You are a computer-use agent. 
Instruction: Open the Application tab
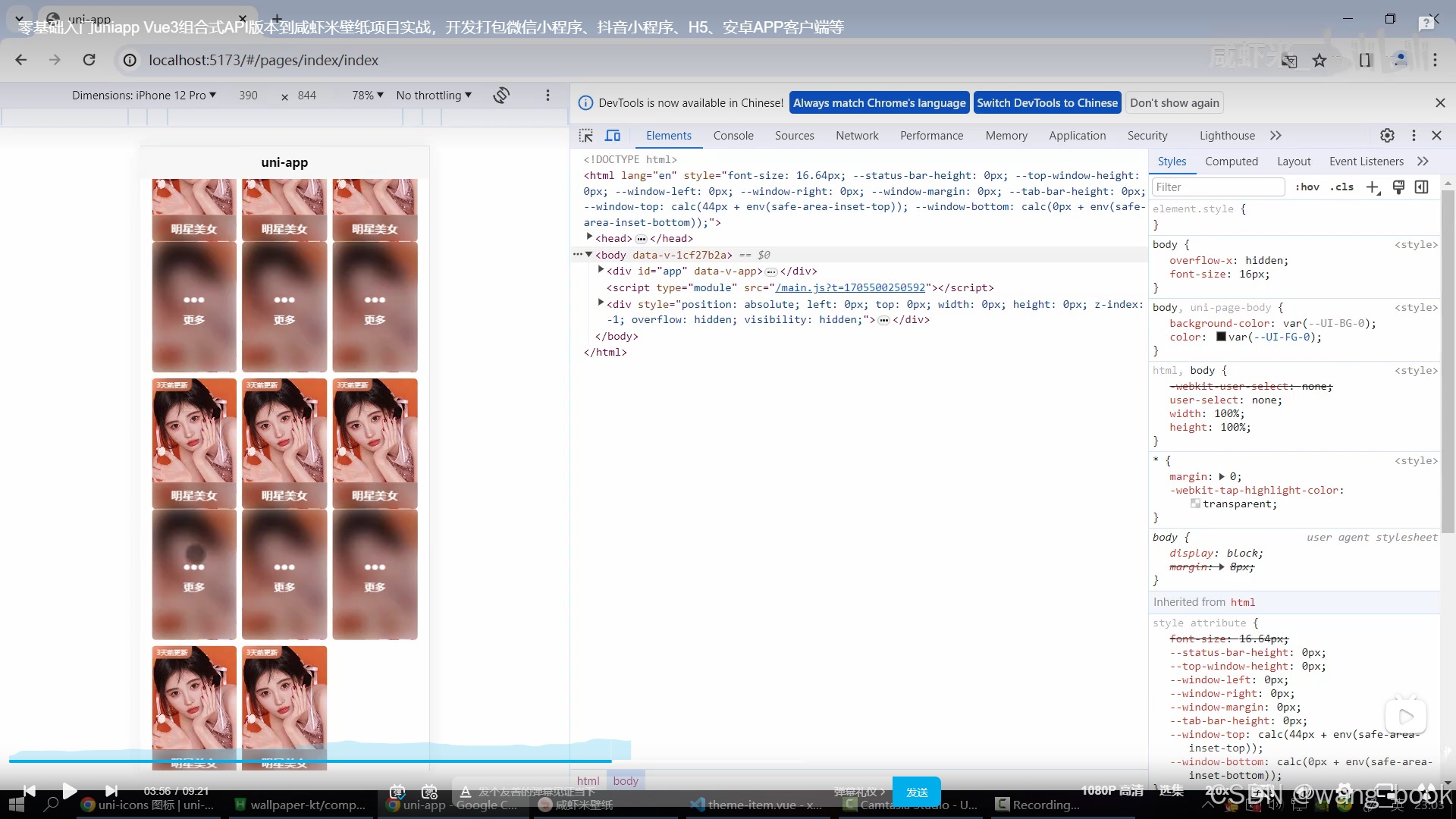pos(1077,135)
